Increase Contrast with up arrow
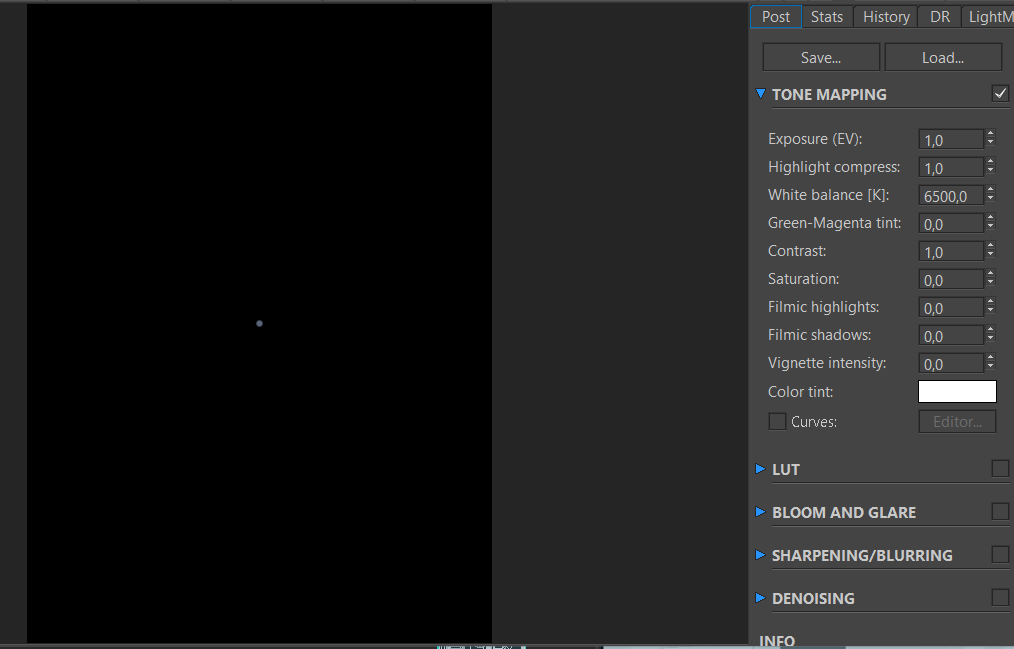Screen dimensions: 1014x649 point(990,246)
